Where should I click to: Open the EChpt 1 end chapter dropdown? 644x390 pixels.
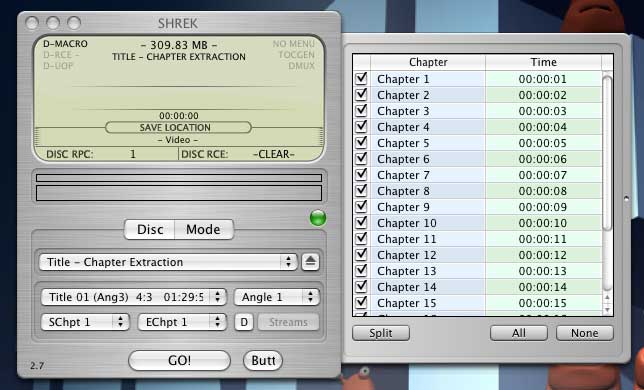[182, 322]
